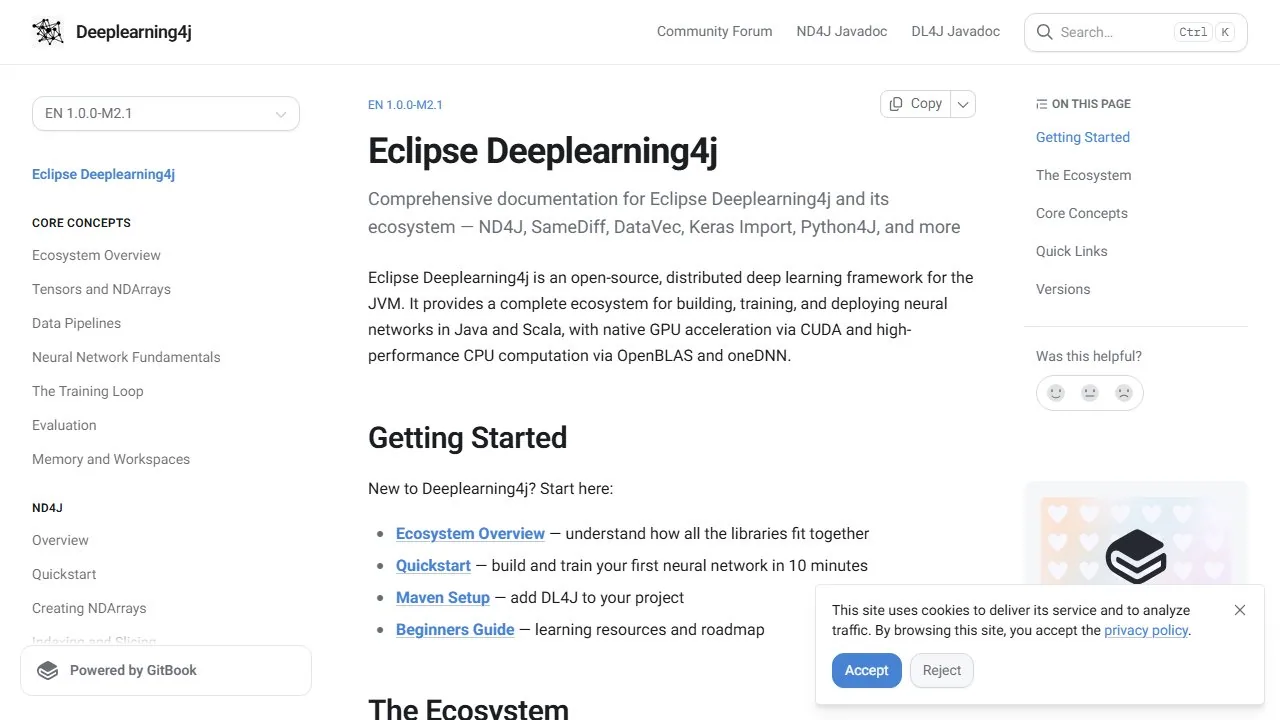The width and height of the screenshot is (1280, 720).
Task: Open ND4J Overview in sidebar
Action: [x=60, y=540]
